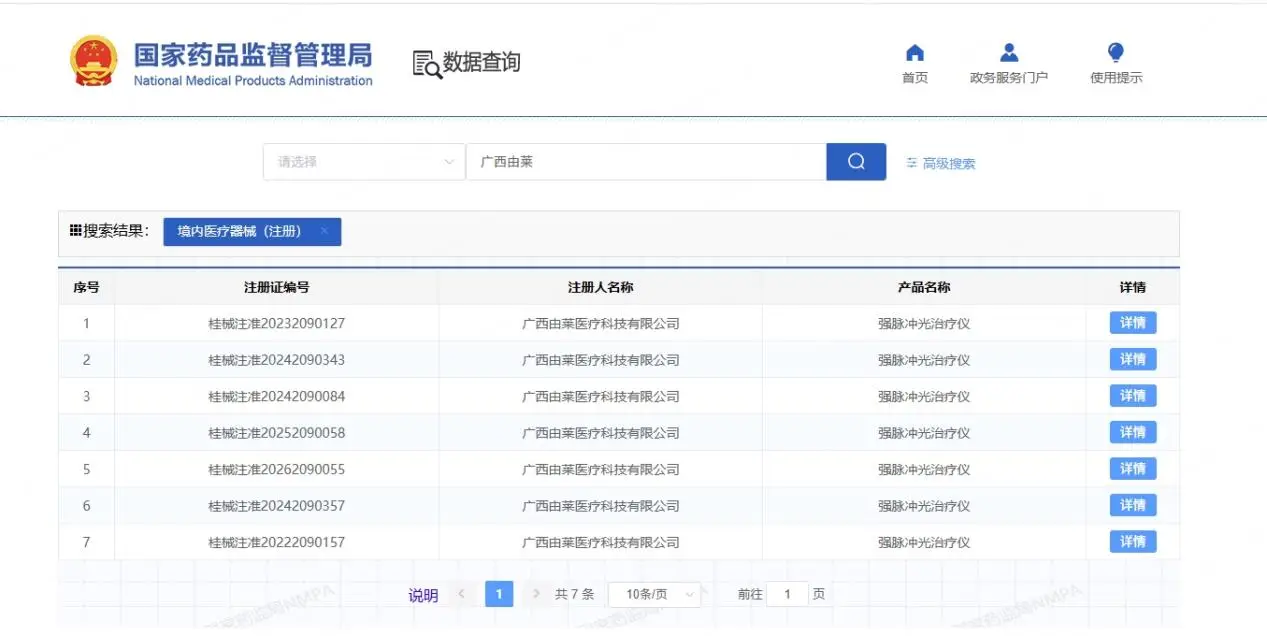
Task: Click the grid icon beside 搜索结果
Action: tap(75, 231)
